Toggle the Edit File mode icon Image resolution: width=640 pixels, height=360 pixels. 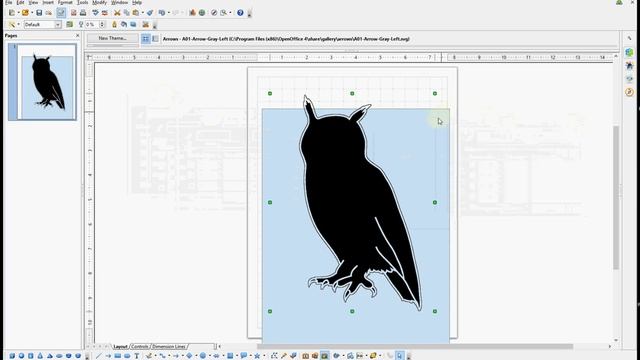tap(61, 13)
